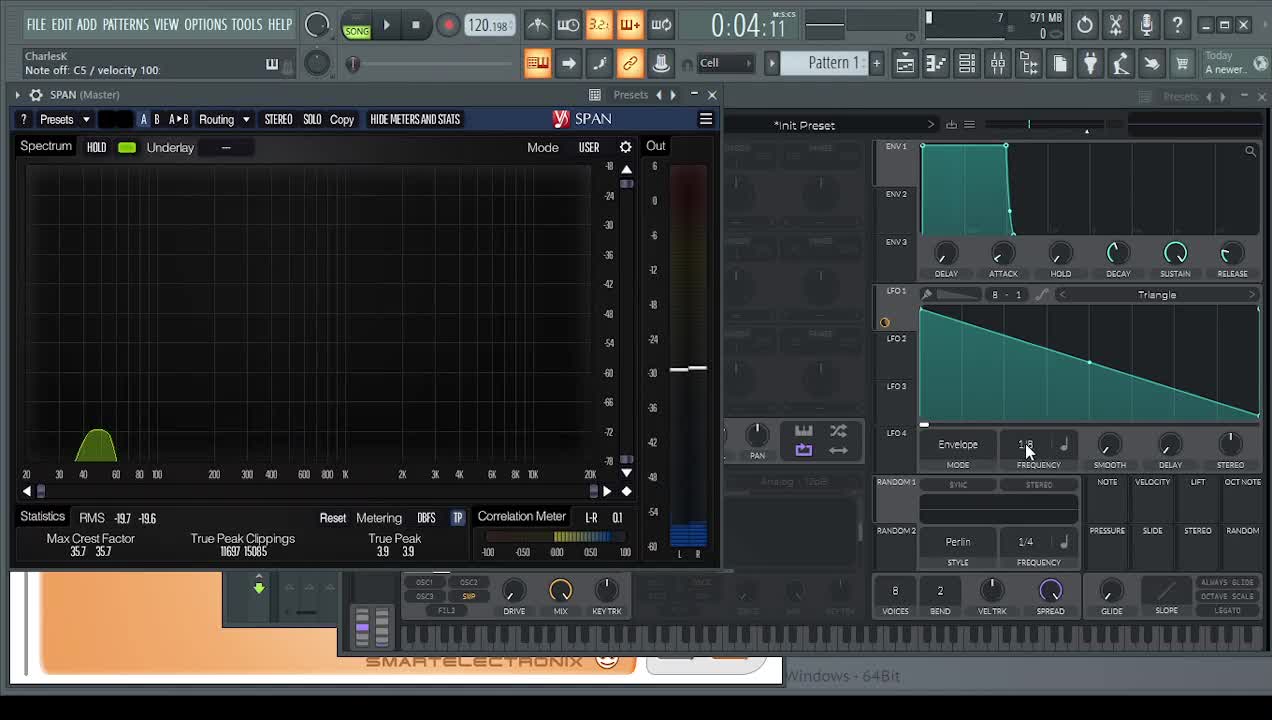Open the piano roll view icon
1272x720 pixels.
pyautogui.click(x=935, y=64)
